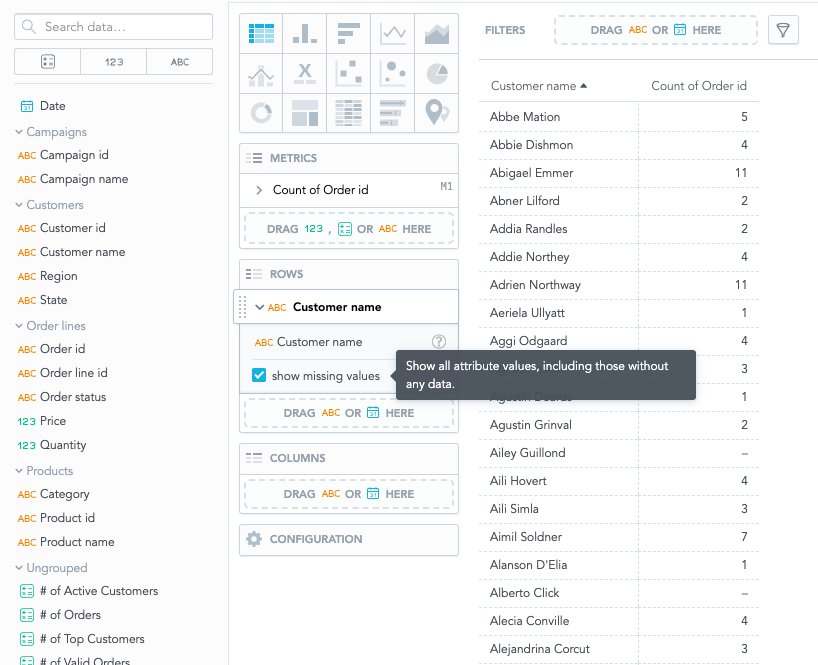This screenshot has height=665, width=818.
Task: Open the geo map visualization
Action: 437,112
